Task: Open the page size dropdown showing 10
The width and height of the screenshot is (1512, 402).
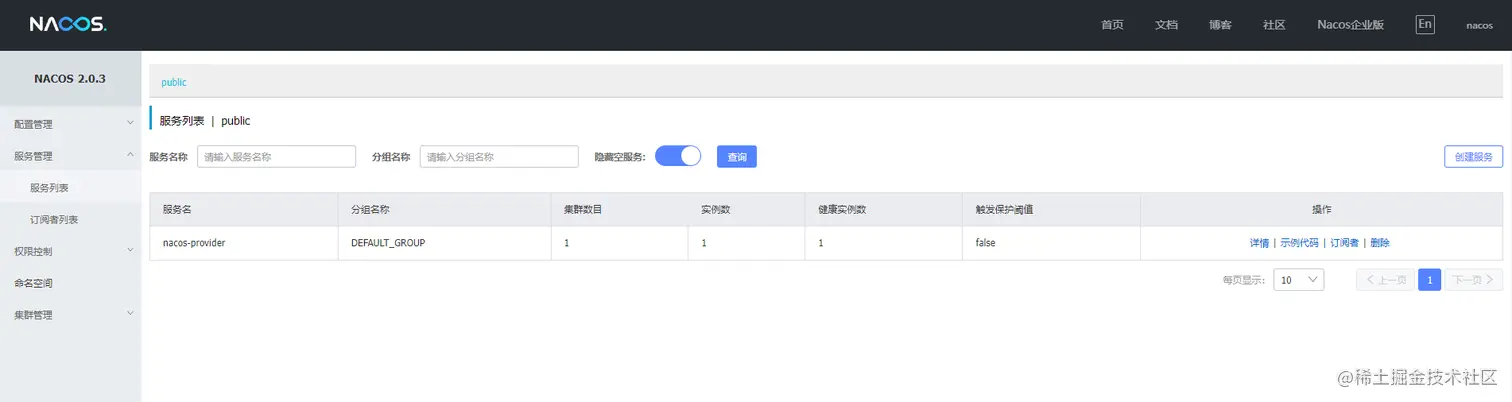Action: coord(1299,280)
